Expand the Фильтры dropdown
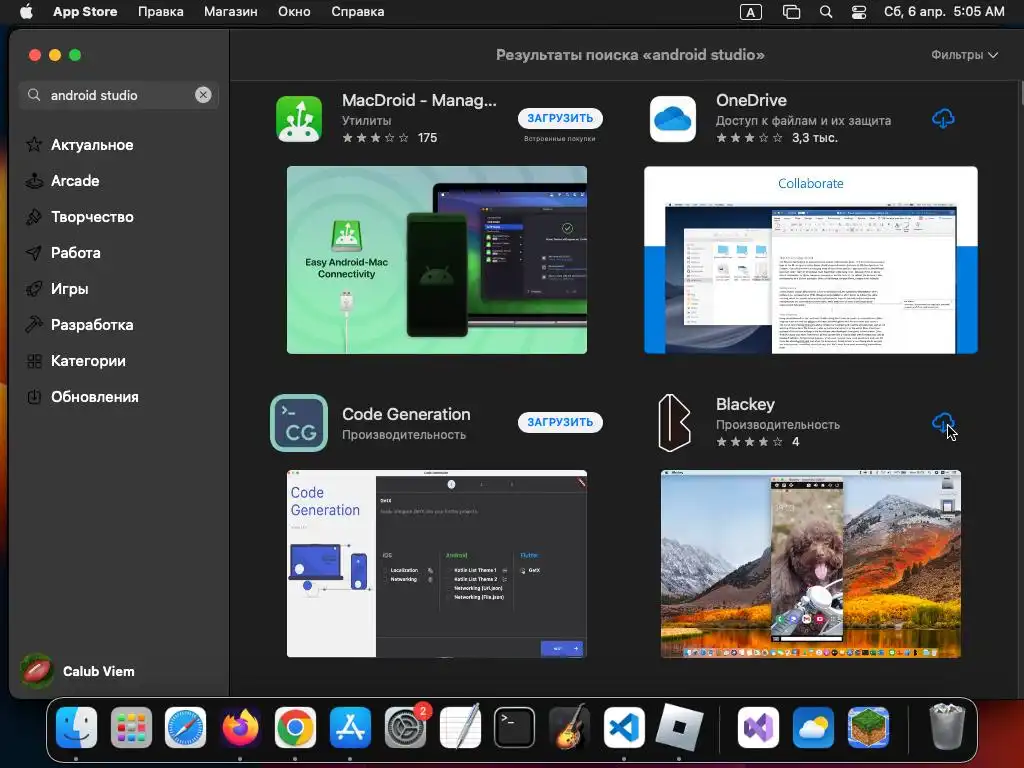Viewport: 1024px width, 768px height. pyautogui.click(x=964, y=55)
